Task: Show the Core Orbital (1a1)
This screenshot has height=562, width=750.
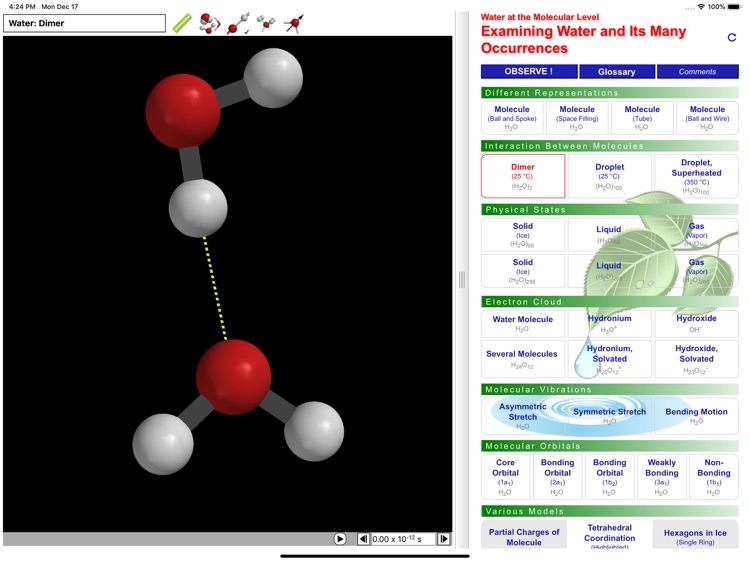Action: [505, 477]
